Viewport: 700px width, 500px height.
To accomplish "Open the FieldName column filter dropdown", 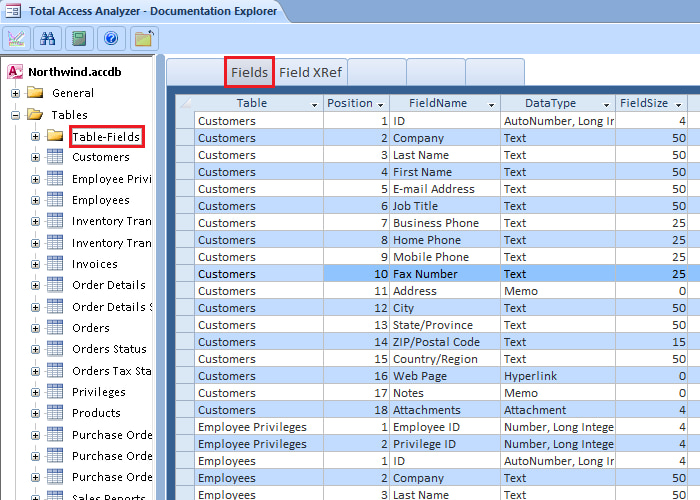I will [x=491, y=104].
